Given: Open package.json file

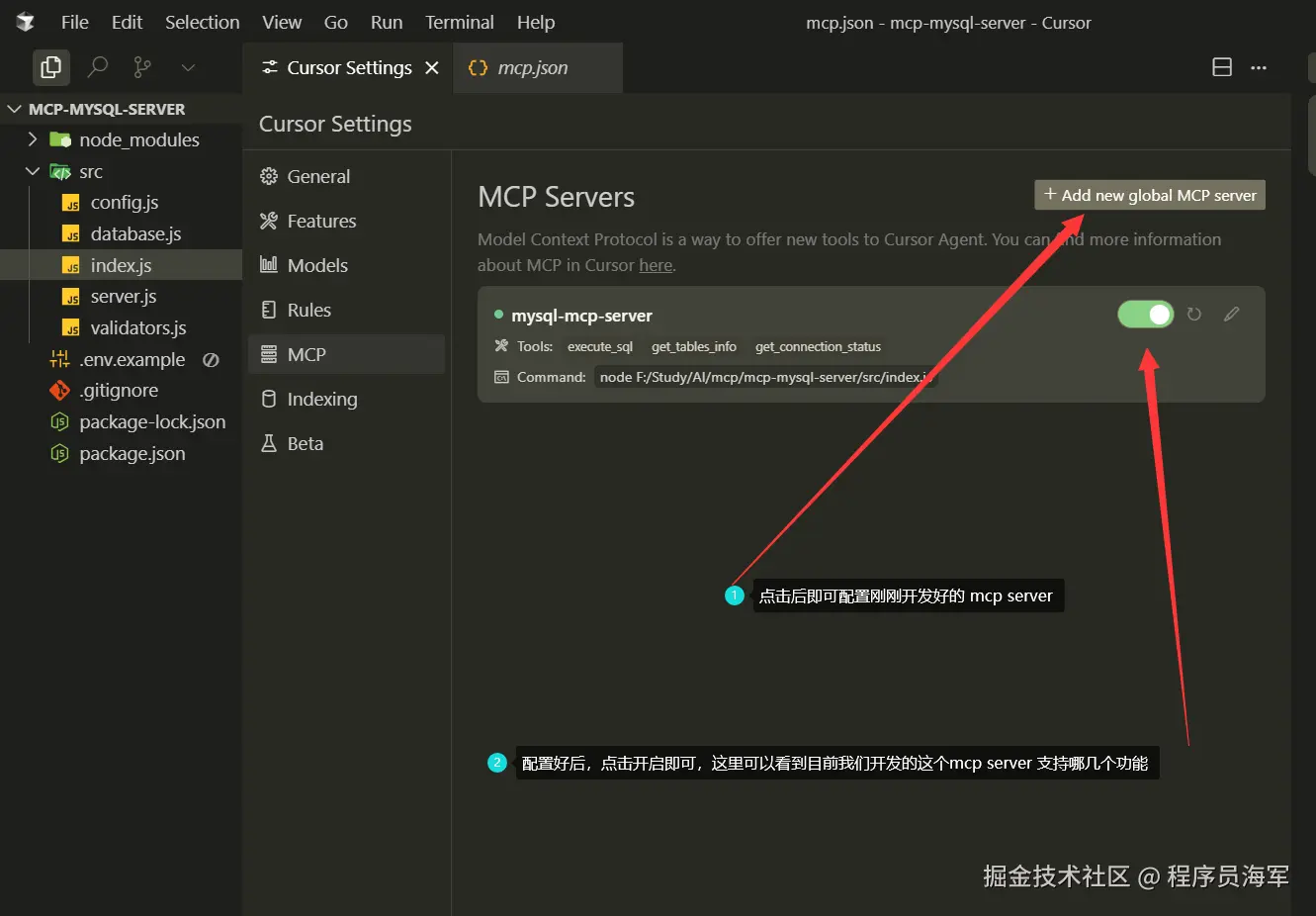Looking at the screenshot, I should 121,453.
